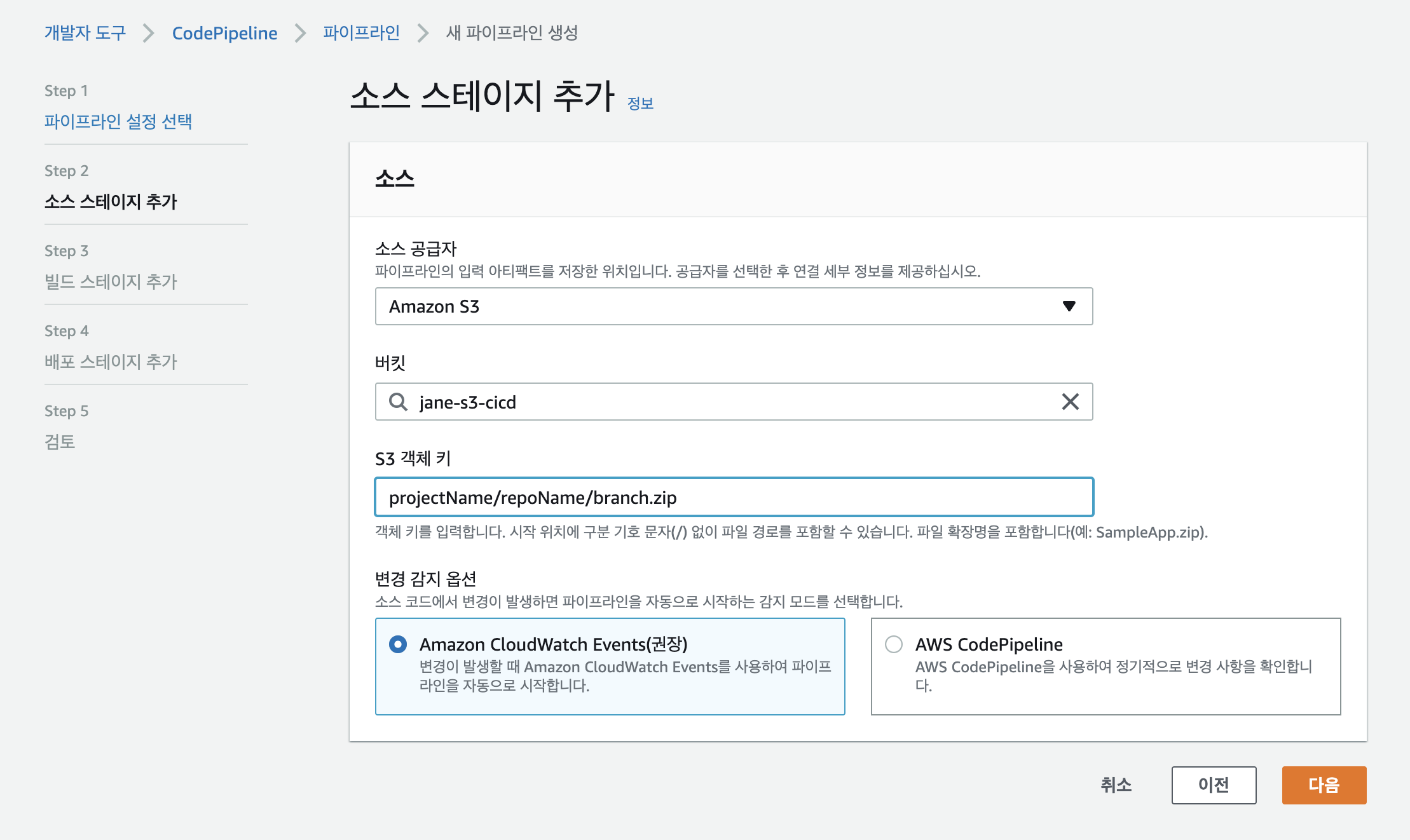This screenshot has height=840, width=1410.
Task: Click the chevron after 파이프라인 breadcrumb
Action: pyautogui.click(x=423, y=33)
